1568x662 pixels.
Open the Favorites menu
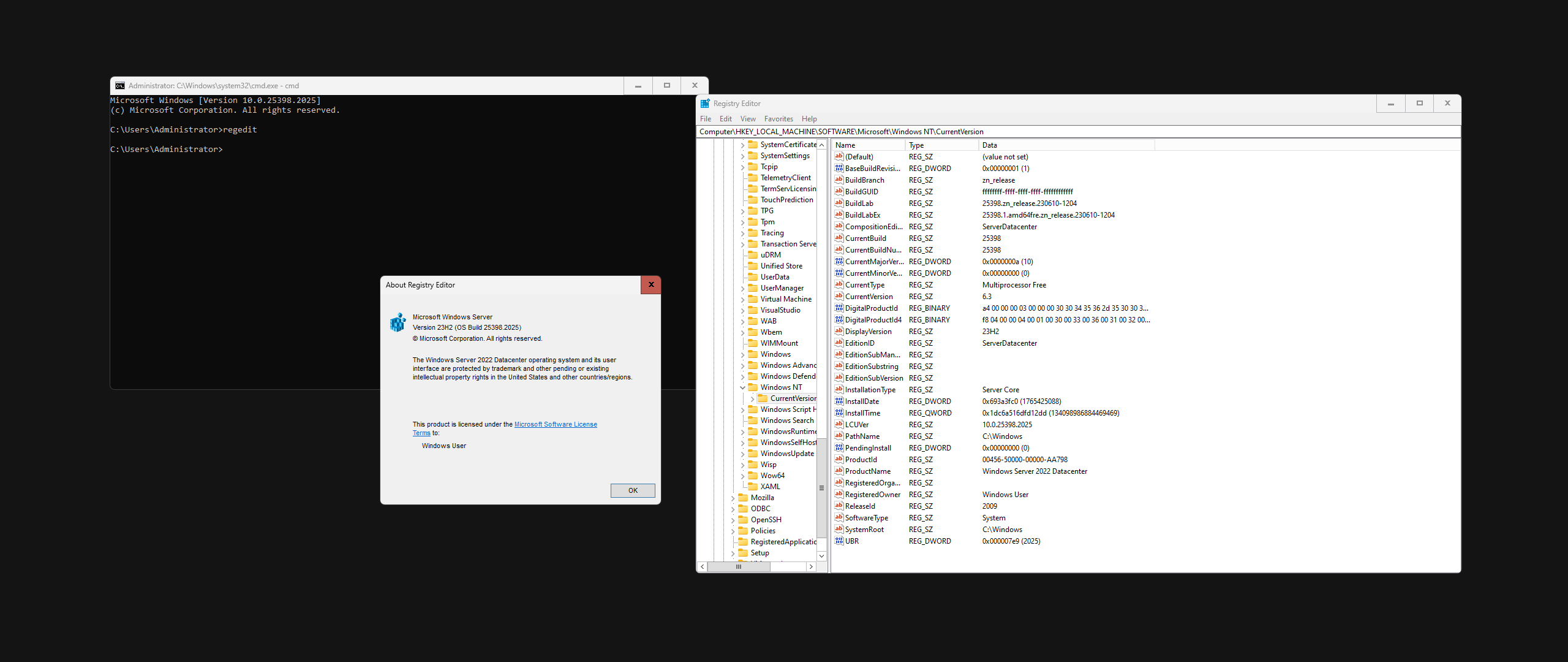(778, 119)
